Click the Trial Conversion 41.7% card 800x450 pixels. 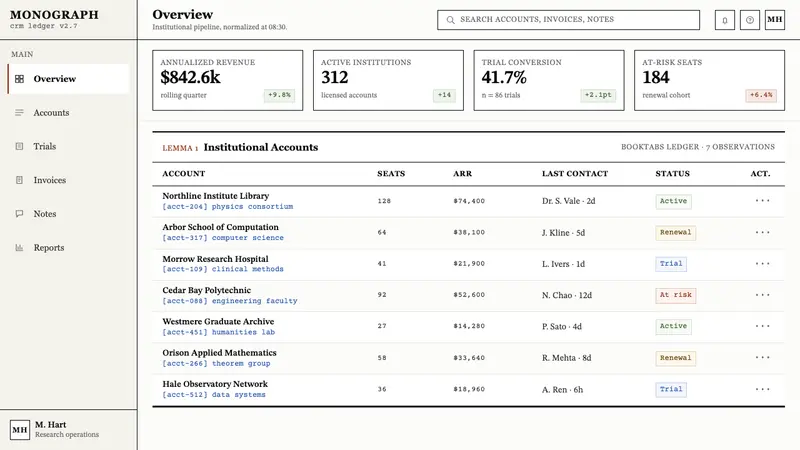coord(549,80)
